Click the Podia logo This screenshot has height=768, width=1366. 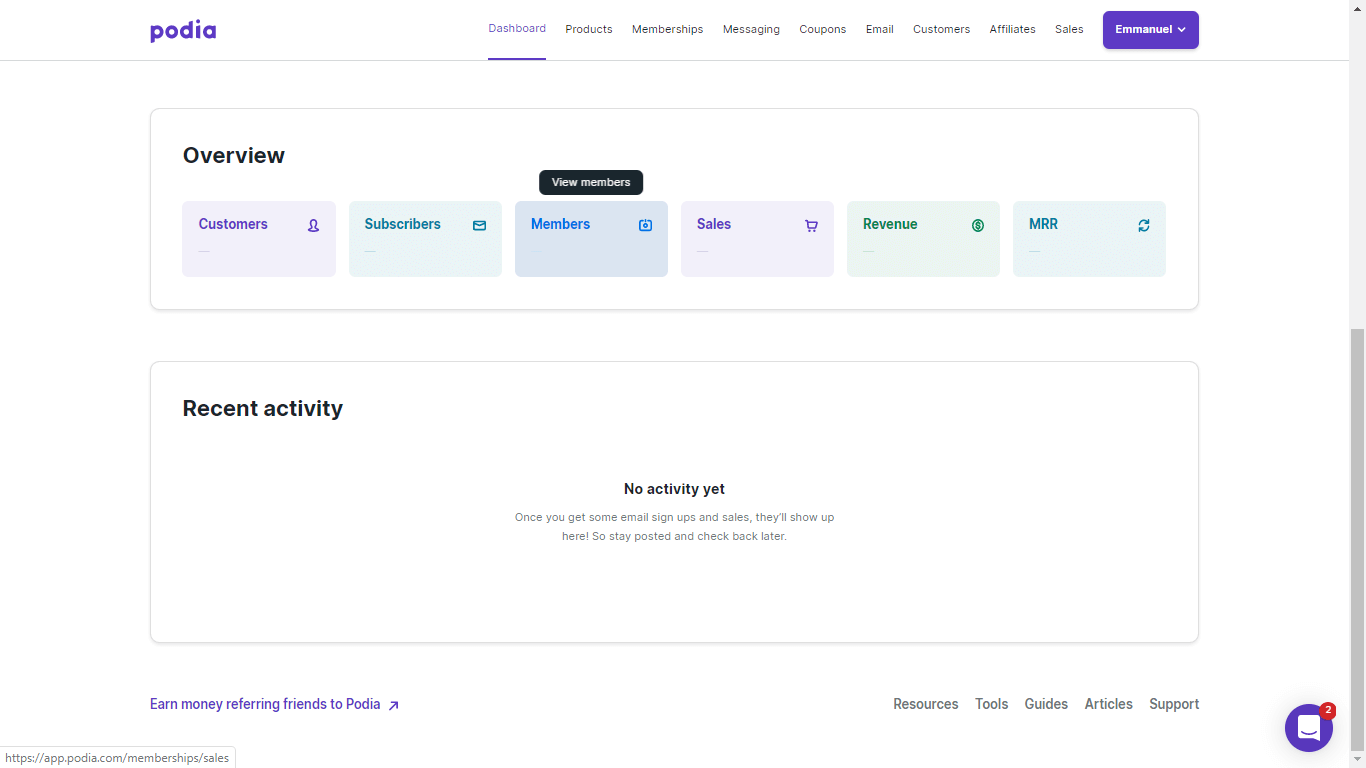point(183,30)
